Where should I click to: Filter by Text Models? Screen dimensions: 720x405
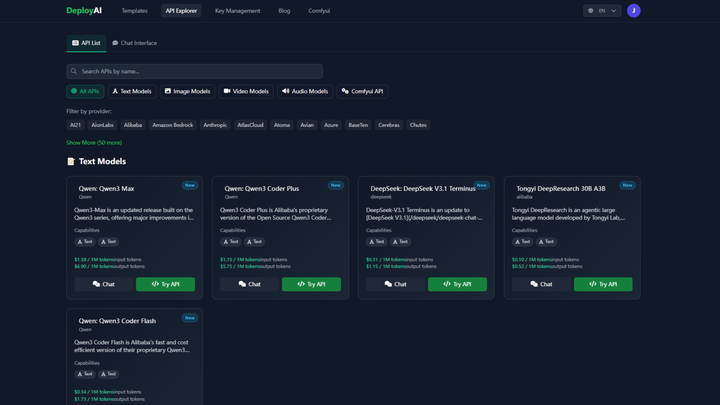[x=132, y=91]
